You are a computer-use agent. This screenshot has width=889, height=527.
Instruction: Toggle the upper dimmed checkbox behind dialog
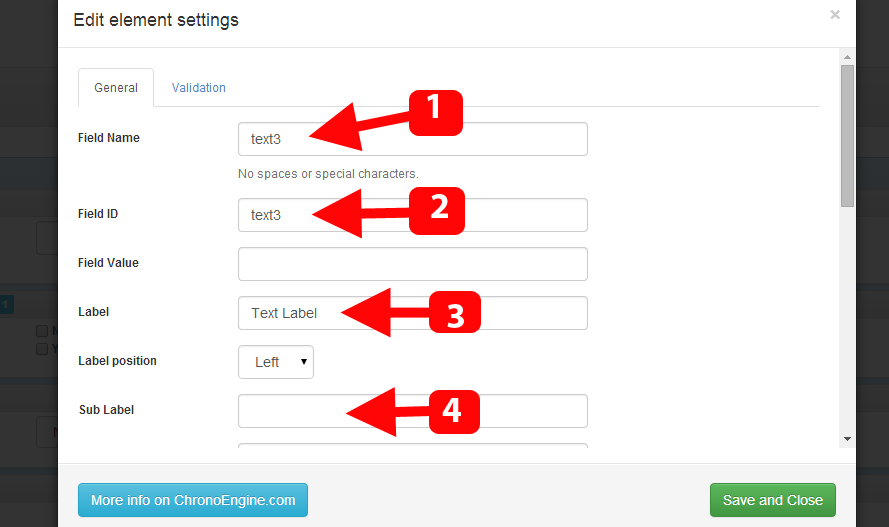pos(42,331)
